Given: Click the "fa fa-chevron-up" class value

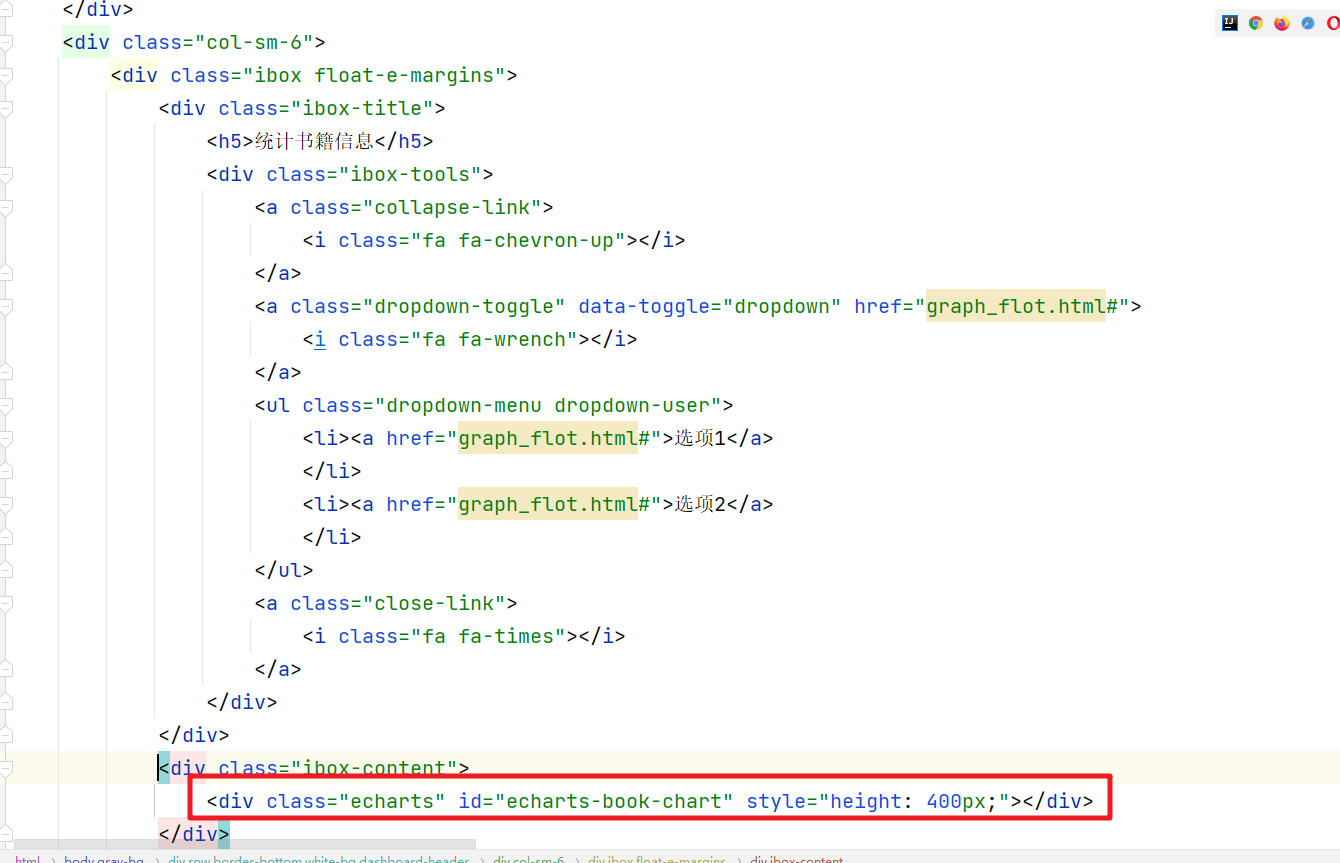Looking at the screenshot, I should pyautogui.click(x=518, y=240).
